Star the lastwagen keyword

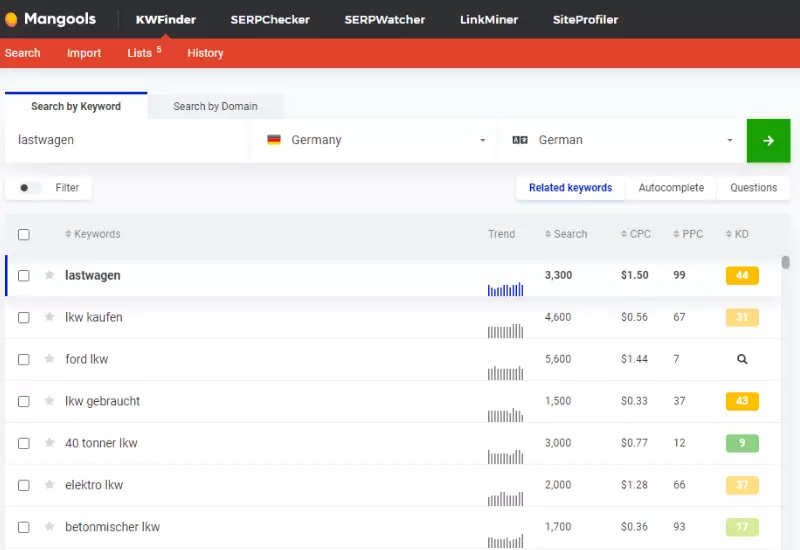click(x=49, y=275)
